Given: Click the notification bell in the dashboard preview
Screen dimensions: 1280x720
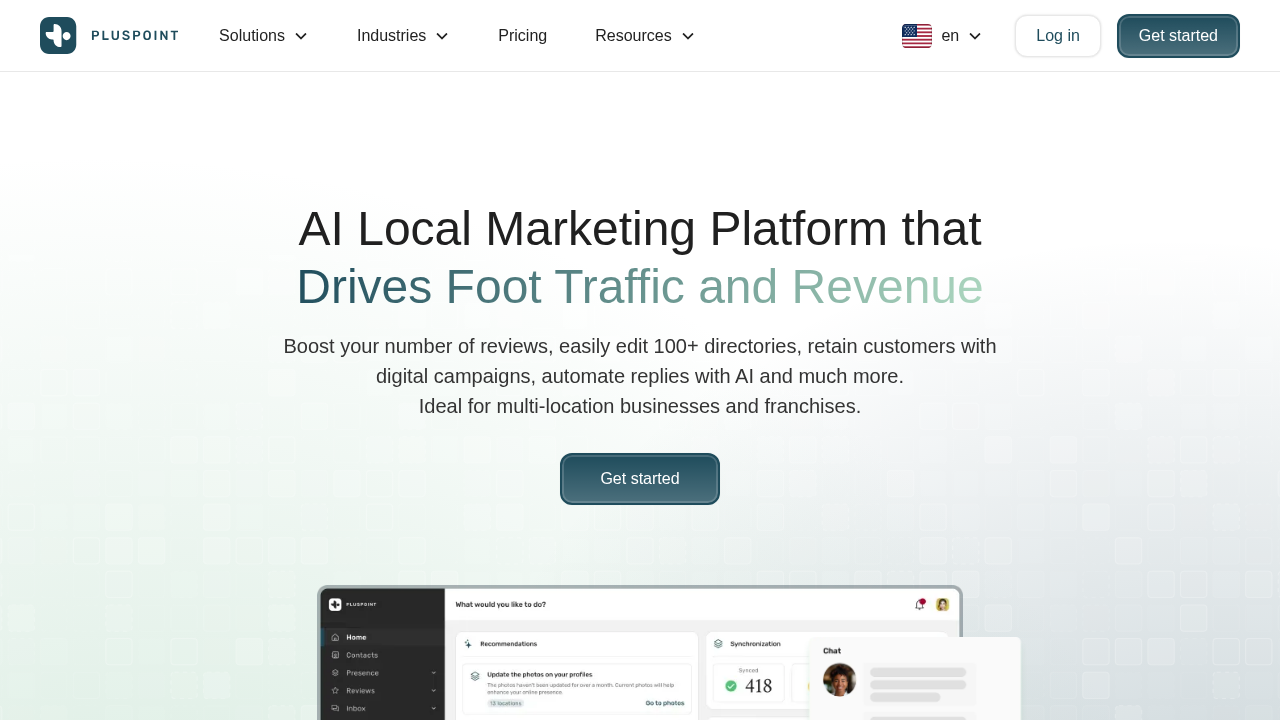Looking at the screenshot, I should point(920,604).
